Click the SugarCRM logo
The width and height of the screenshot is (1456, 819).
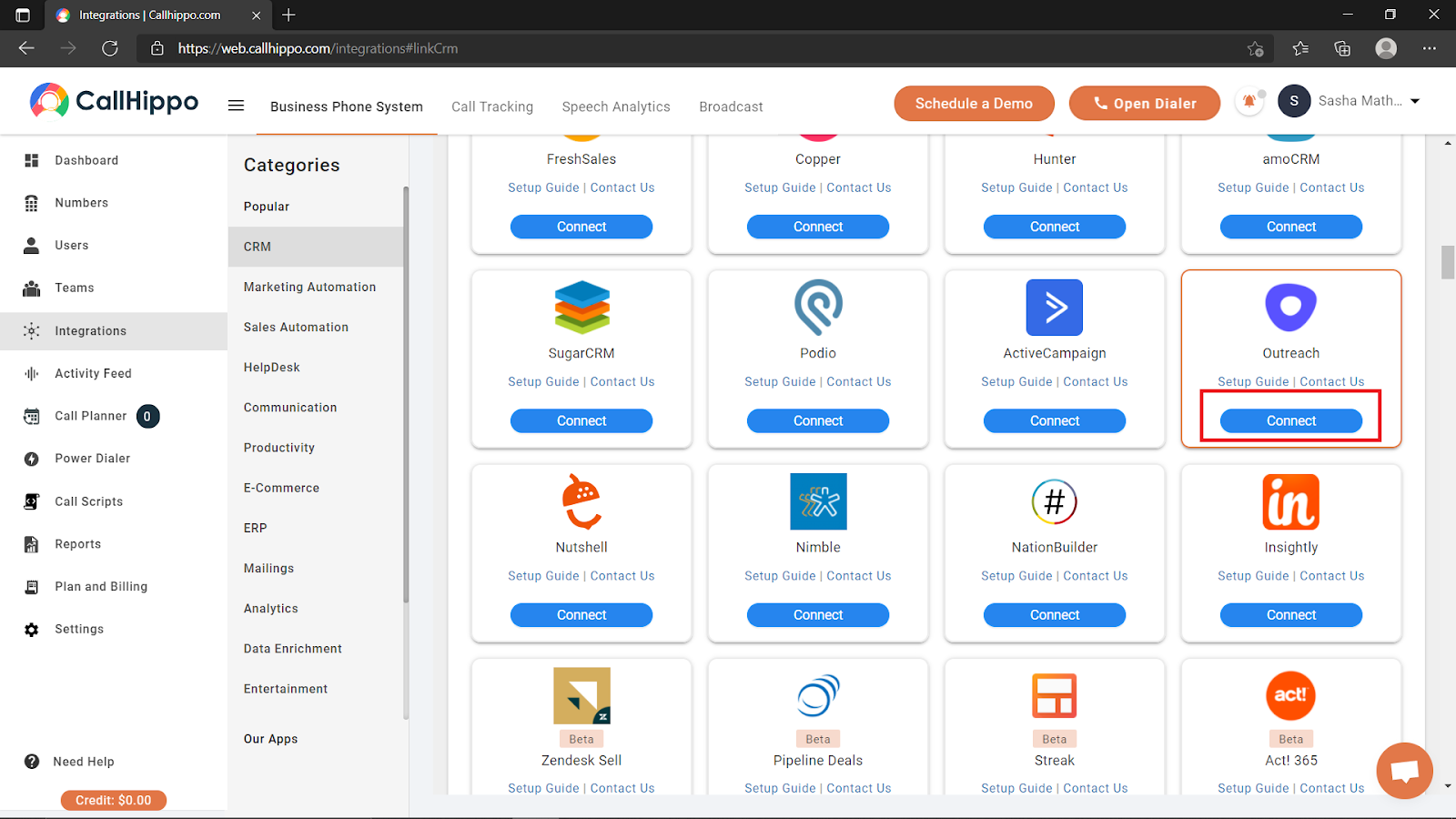[581, 308]
